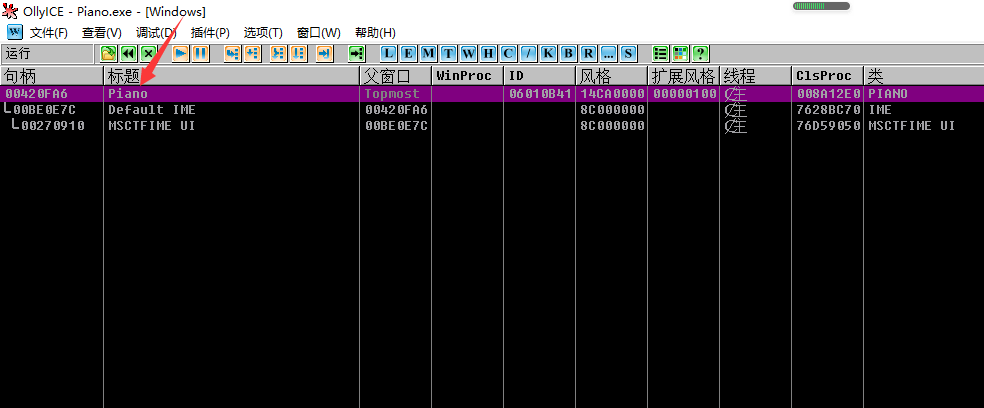
Task: Show Handles window (H)
Action: pyautogui.click(x=488, y=53)
